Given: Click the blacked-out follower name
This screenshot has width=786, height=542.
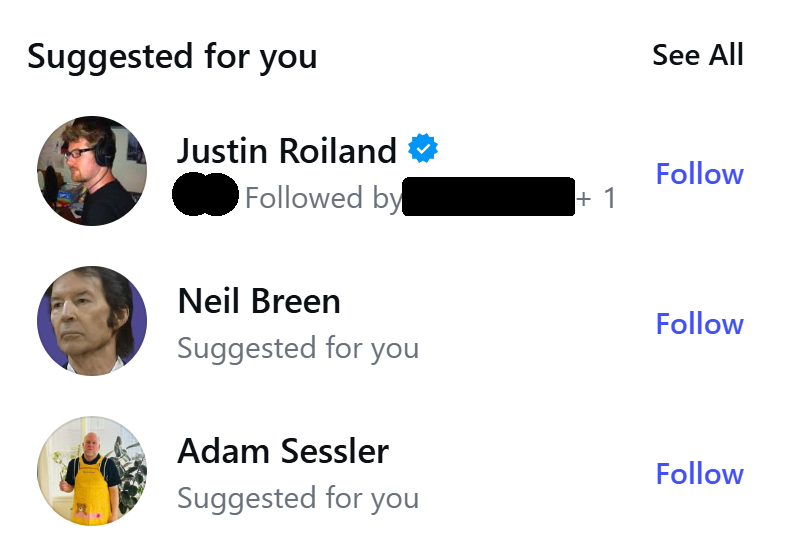Looking at the screenshot, I should click(x=488, y=197).
